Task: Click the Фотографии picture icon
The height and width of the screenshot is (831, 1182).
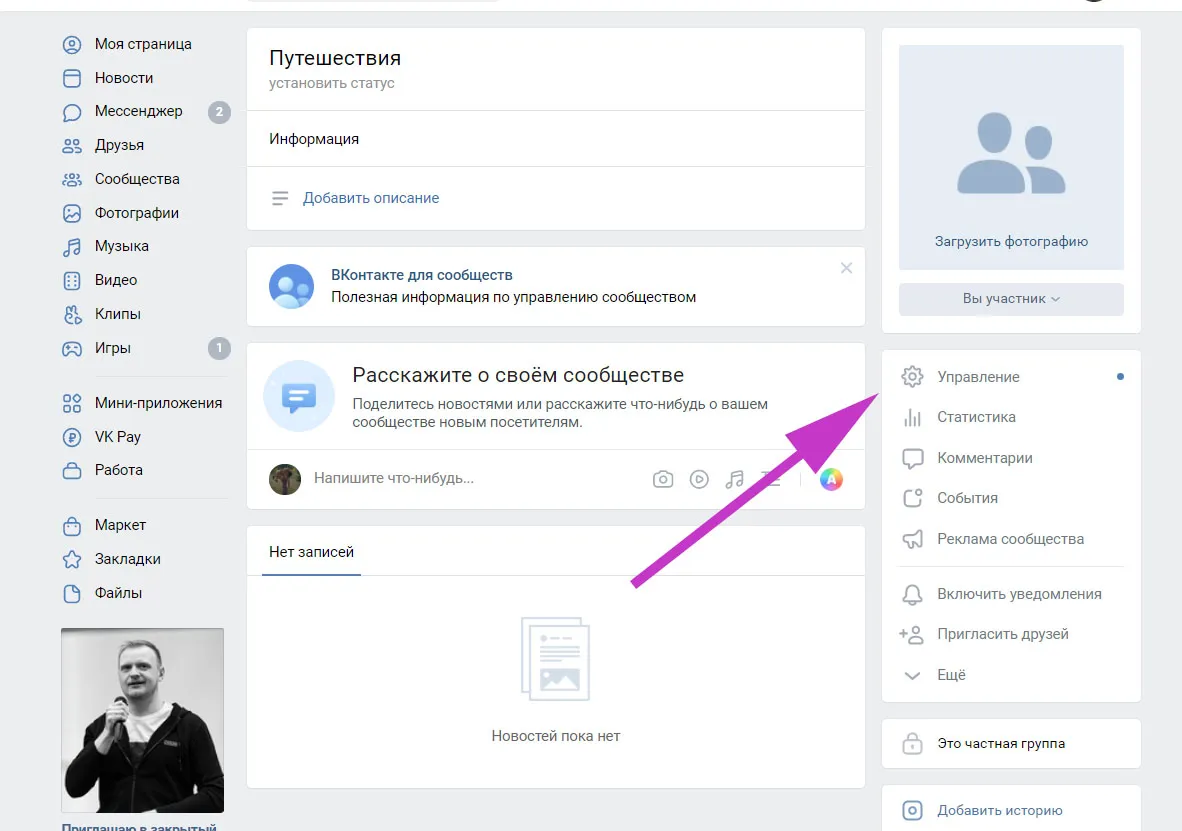Action: 72,213
